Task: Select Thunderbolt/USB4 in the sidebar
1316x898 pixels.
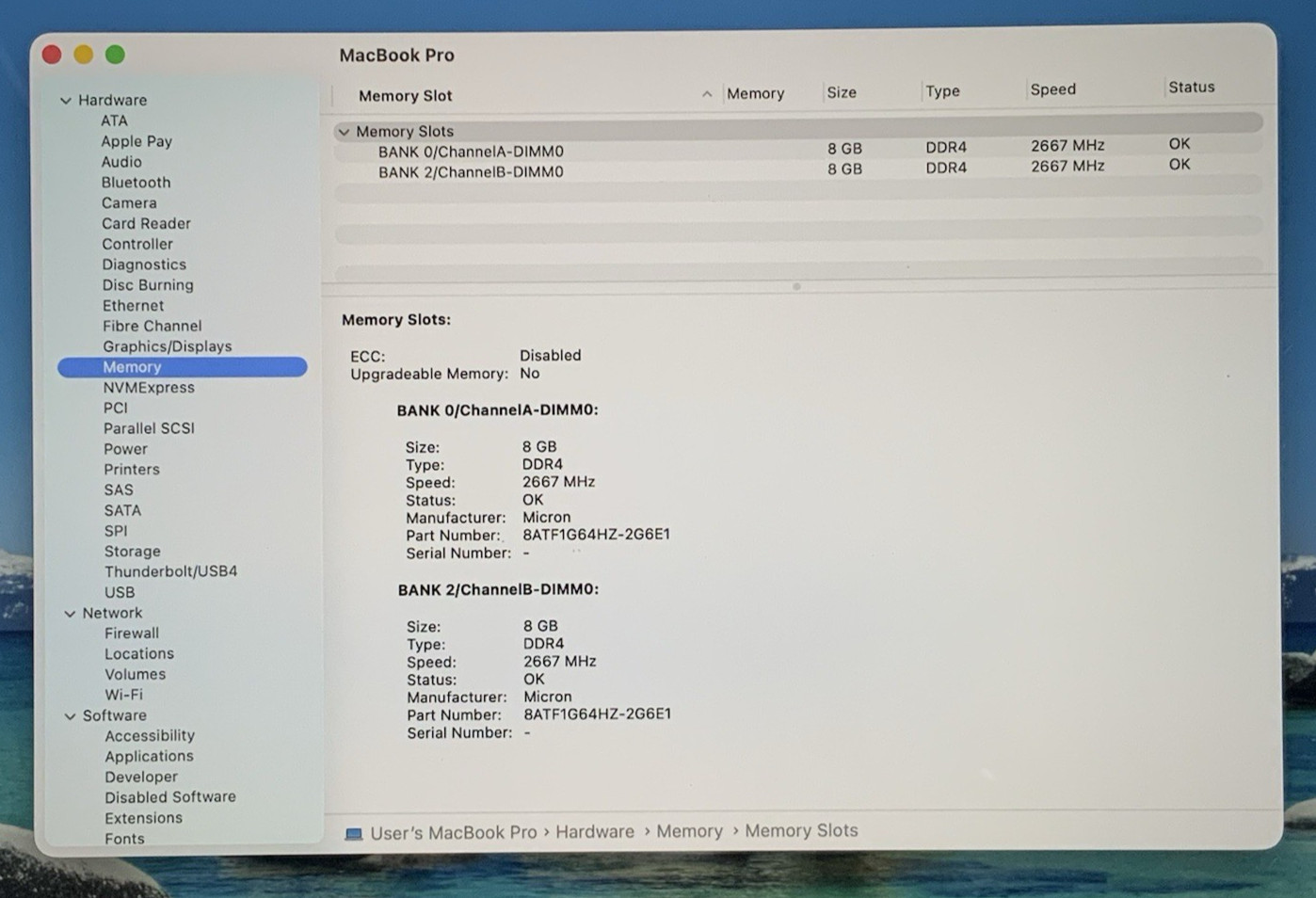Action: click(170, 571)
